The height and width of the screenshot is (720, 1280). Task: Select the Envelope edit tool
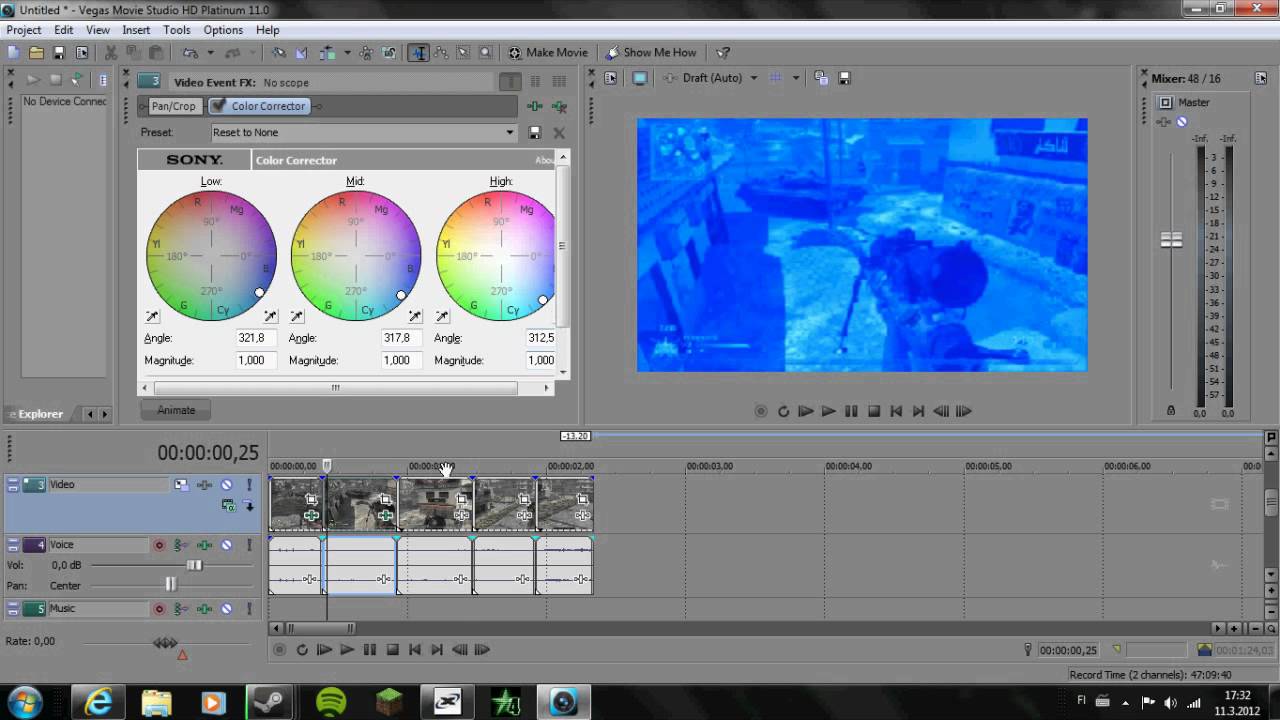[441, 52]
